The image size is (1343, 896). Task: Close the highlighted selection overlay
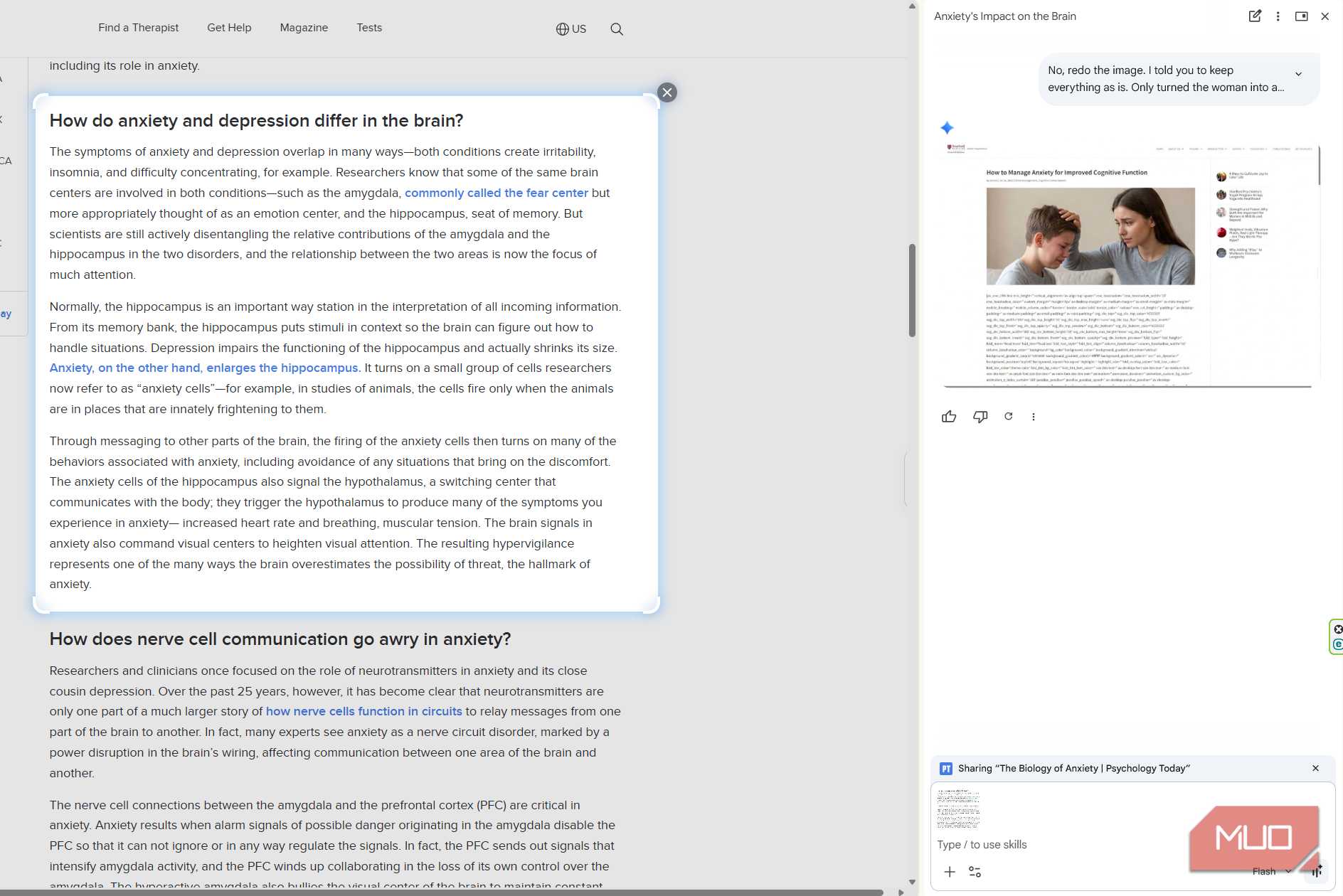click(667, 92)
